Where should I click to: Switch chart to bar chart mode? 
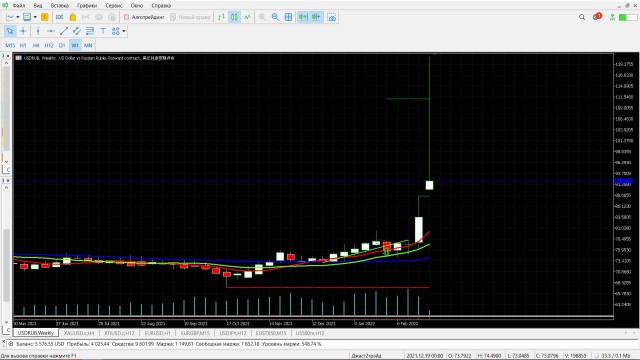click(221, 17)
